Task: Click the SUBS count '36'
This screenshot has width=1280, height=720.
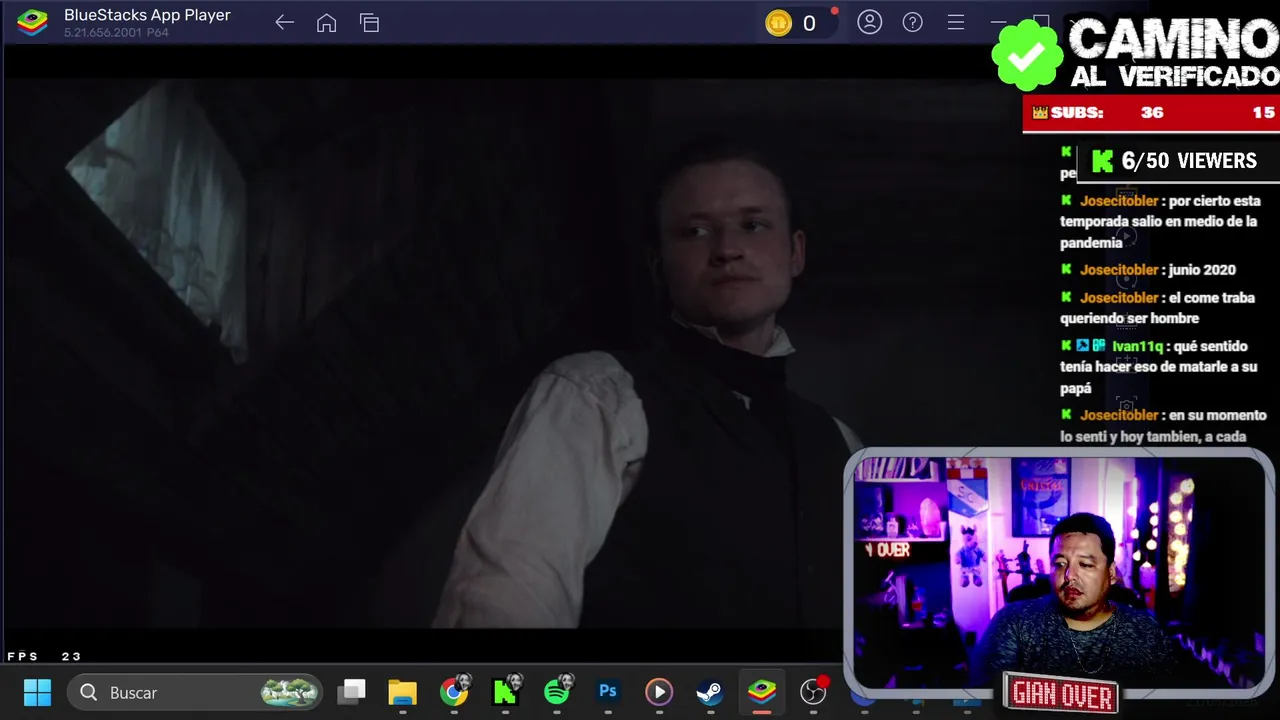Action: (x=1152, y=113)
